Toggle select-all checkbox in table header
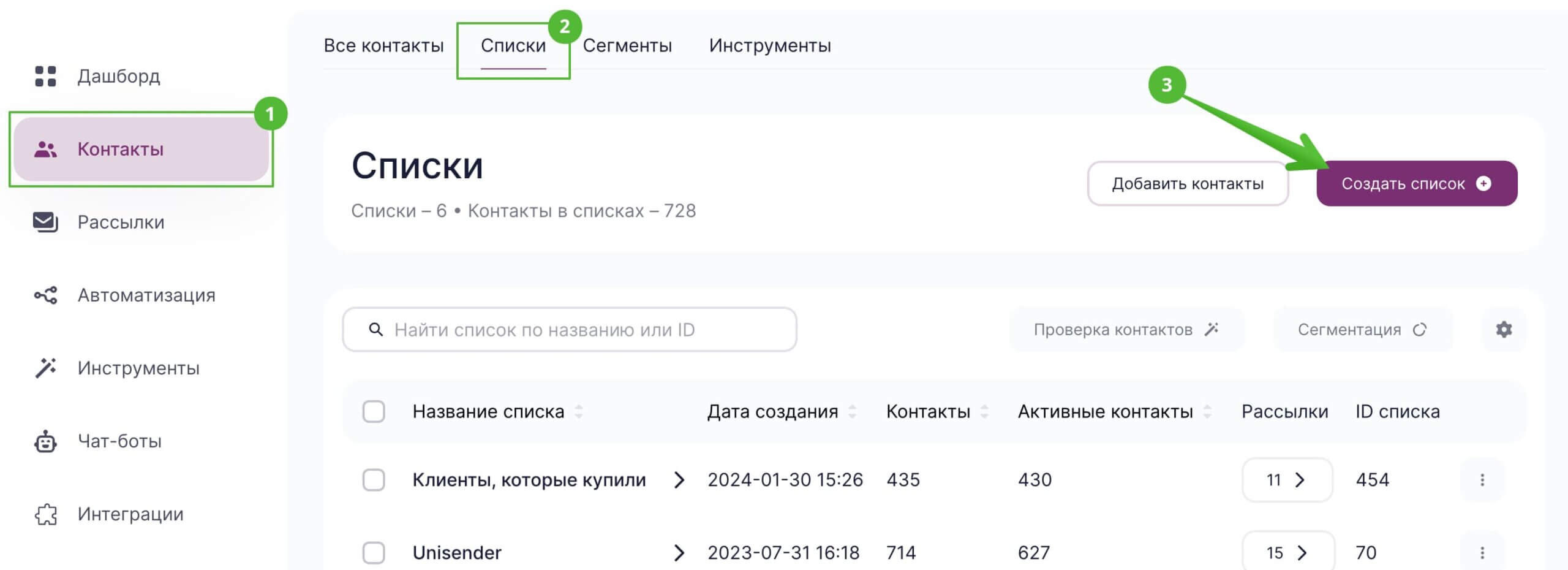The height and width of the screenshot is (570, 1568). (374, 411)
